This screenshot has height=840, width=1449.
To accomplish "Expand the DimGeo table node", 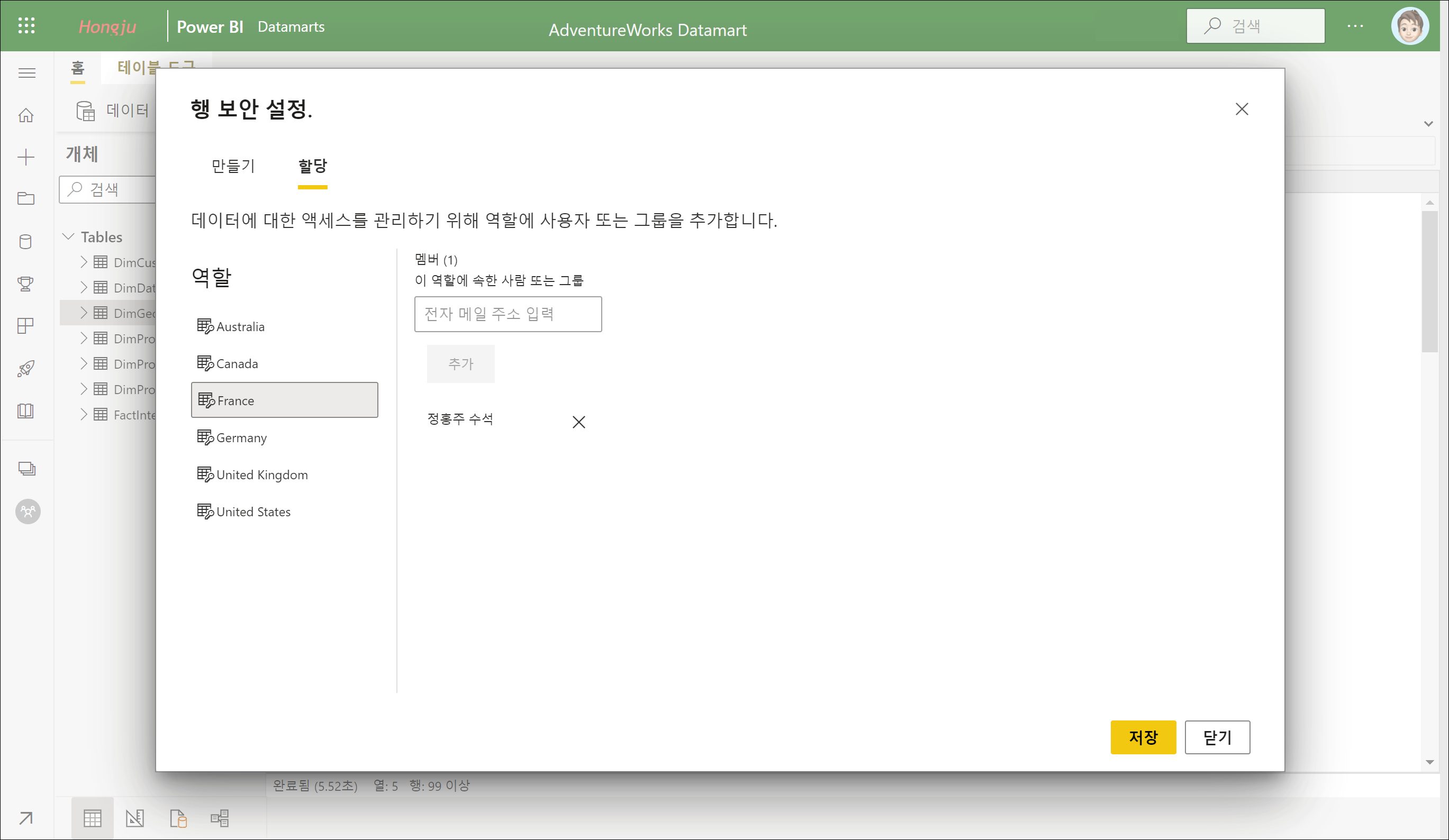I will (84, 313).
